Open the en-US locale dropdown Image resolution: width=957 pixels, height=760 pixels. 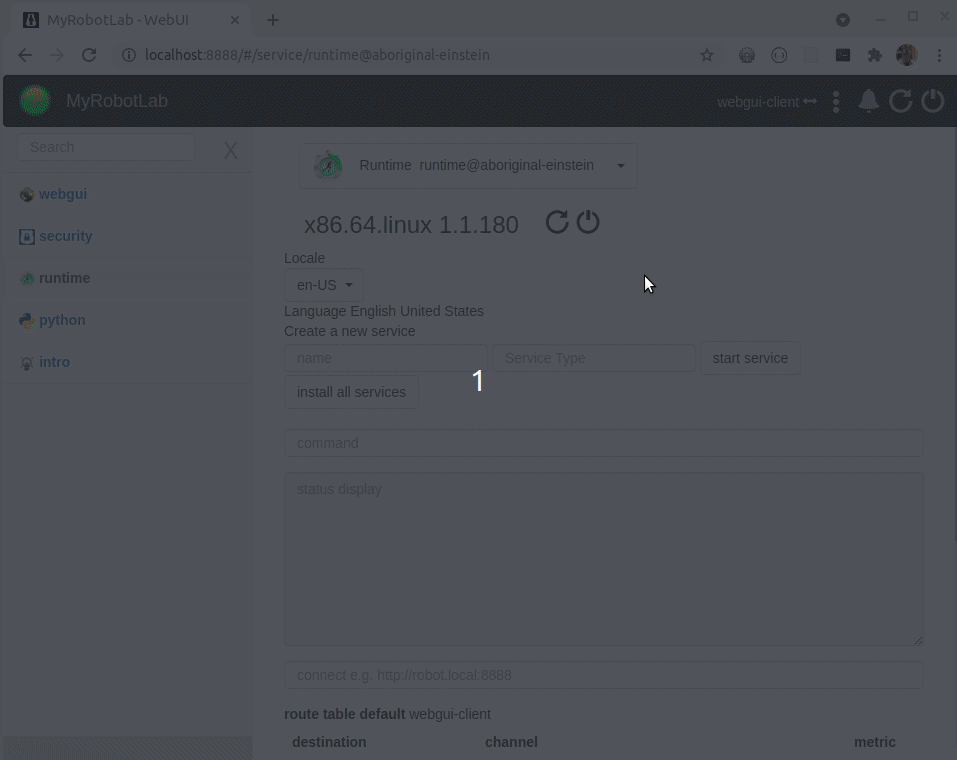point(323,285)
